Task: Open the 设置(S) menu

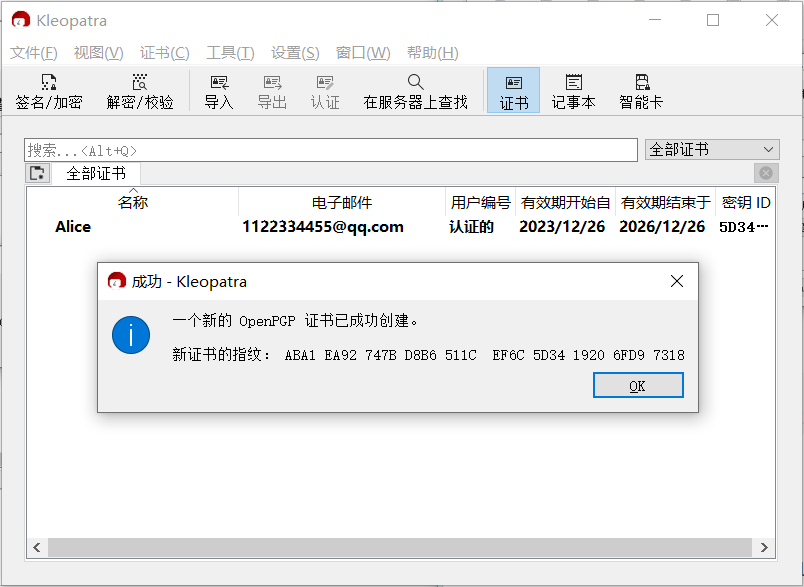Action: pos(295,53)
